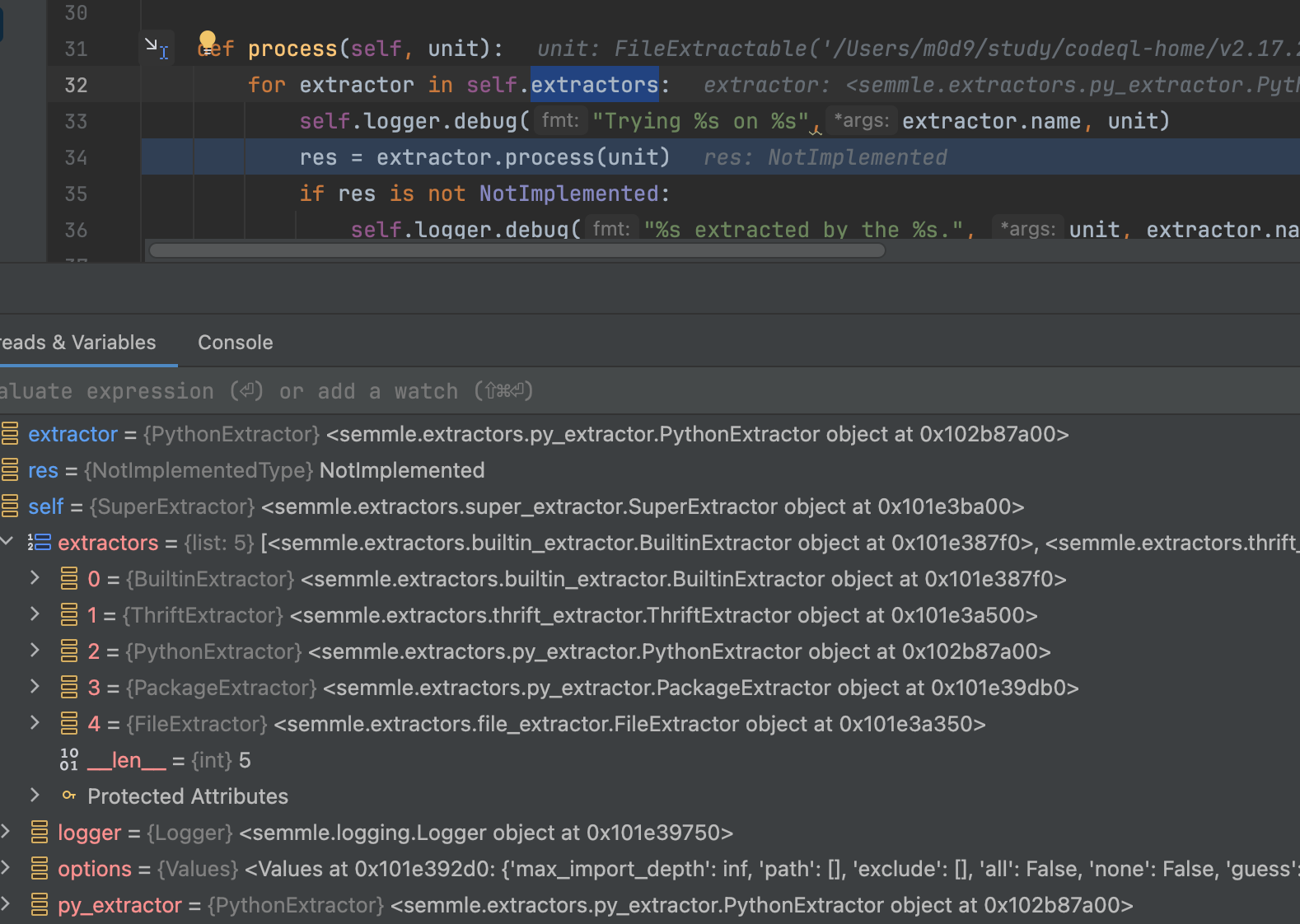The image size is (1300, 924).
Task: Click 'self.logger.debug' on line 33
Action: point(409,121)
